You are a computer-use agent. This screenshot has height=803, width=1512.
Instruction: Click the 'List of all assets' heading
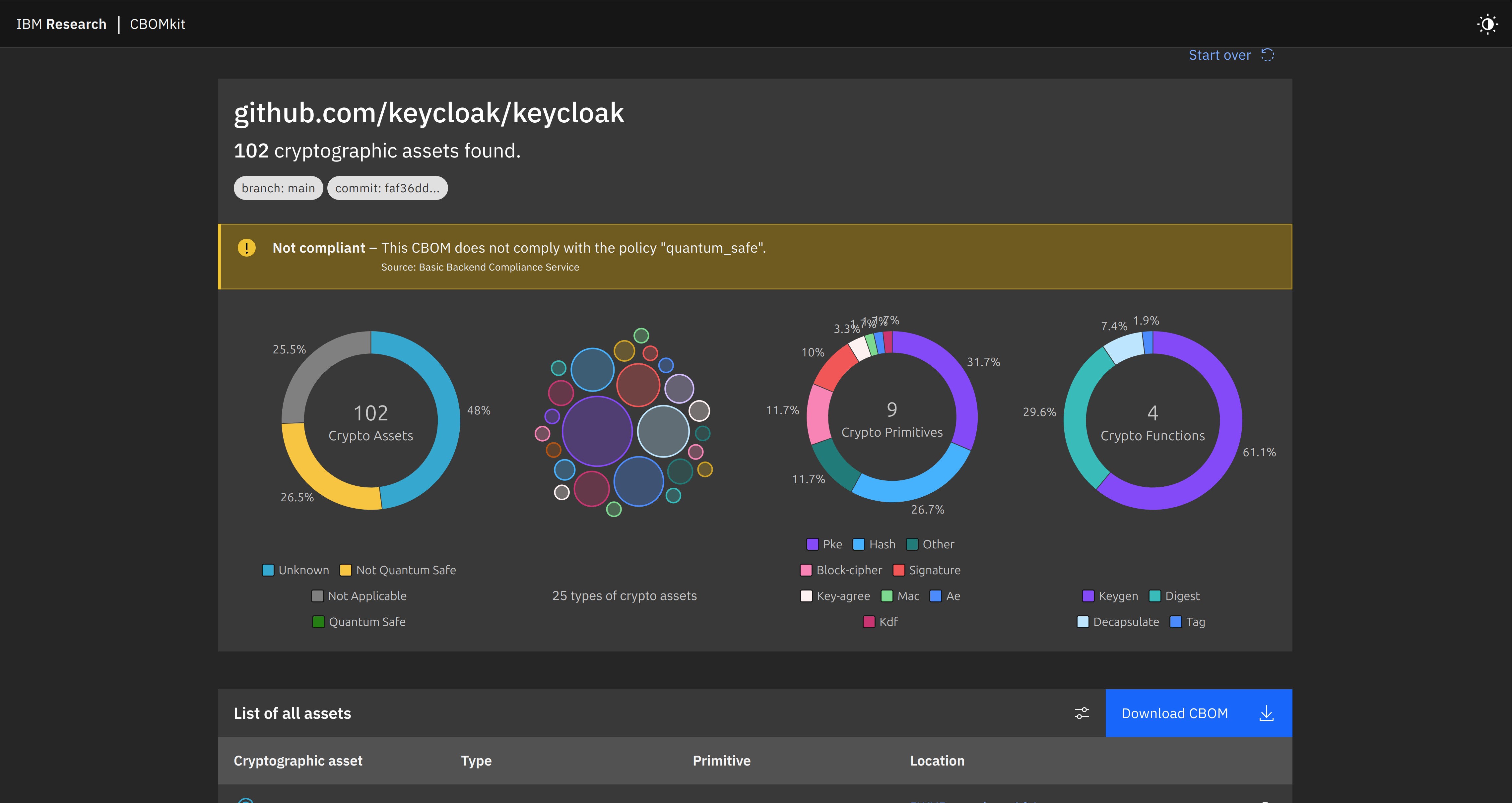[292, 713]
